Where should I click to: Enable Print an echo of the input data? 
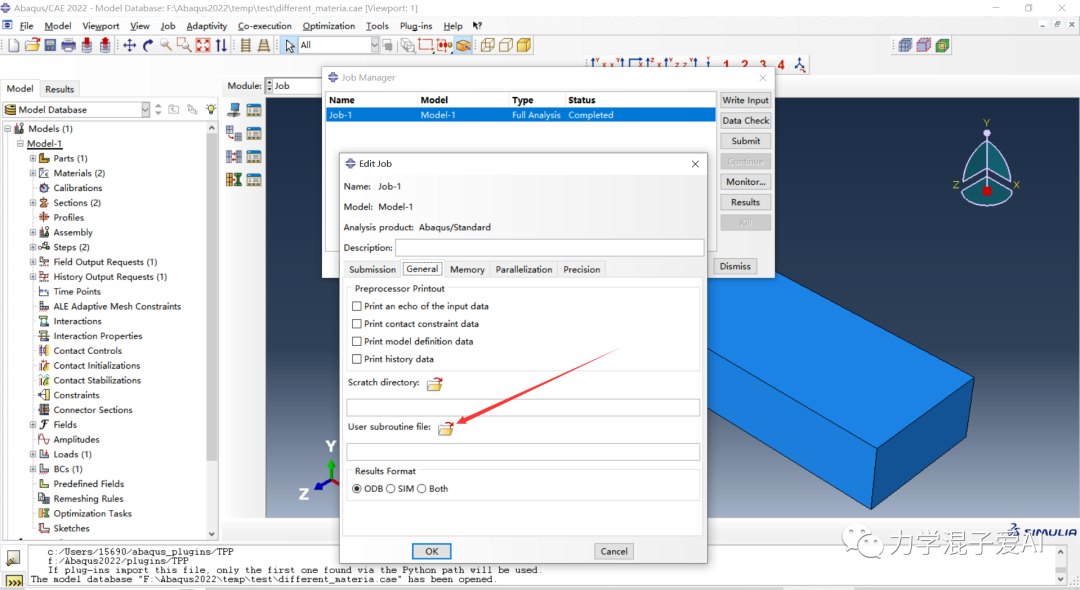coord(357,306)
